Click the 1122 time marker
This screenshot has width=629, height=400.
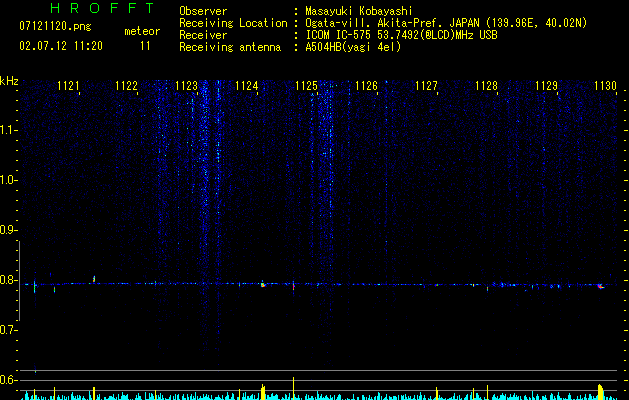[126, 86]
